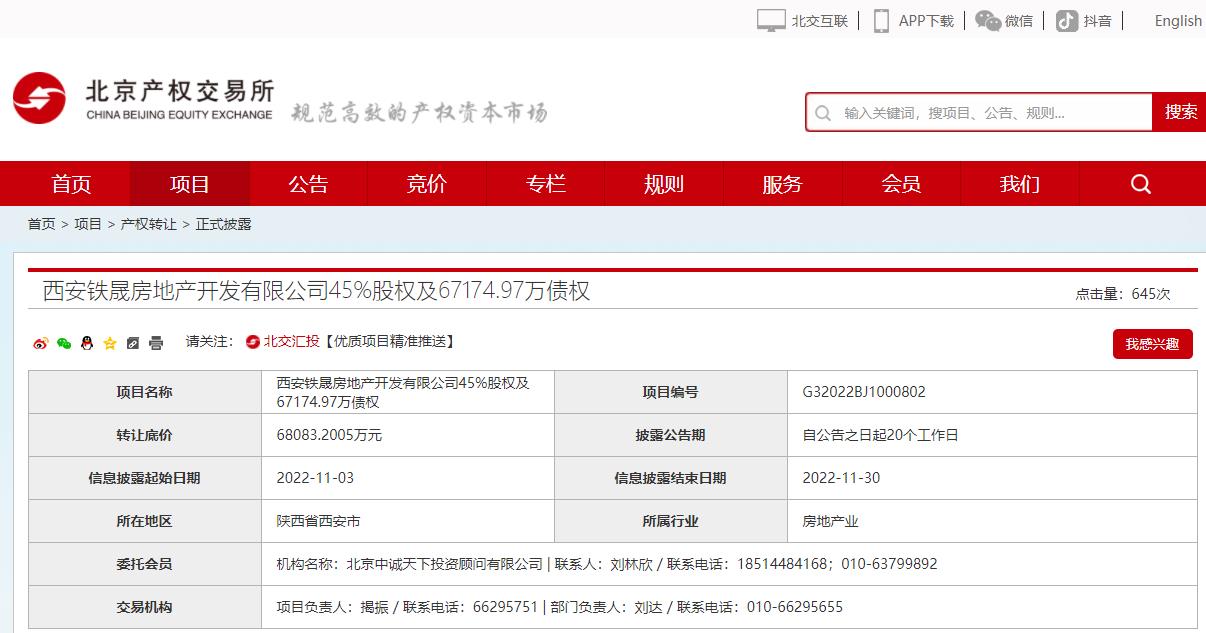1206x633 pixels.
Task: Click 项目 in the breadcrumb
Action: 88,224
